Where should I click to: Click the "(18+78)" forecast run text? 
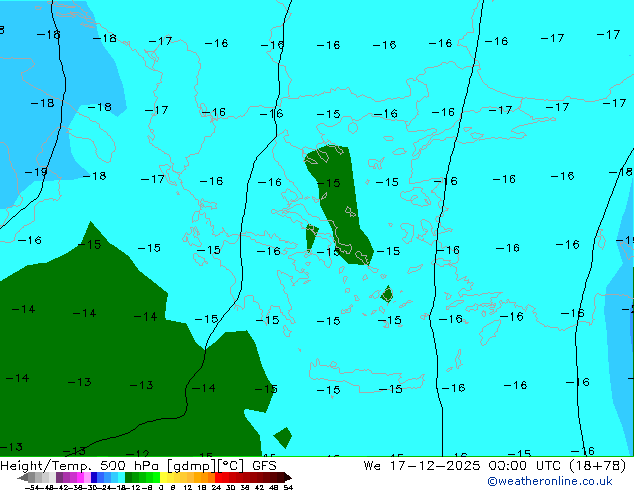pyautogui.click(x=598, y=466)
